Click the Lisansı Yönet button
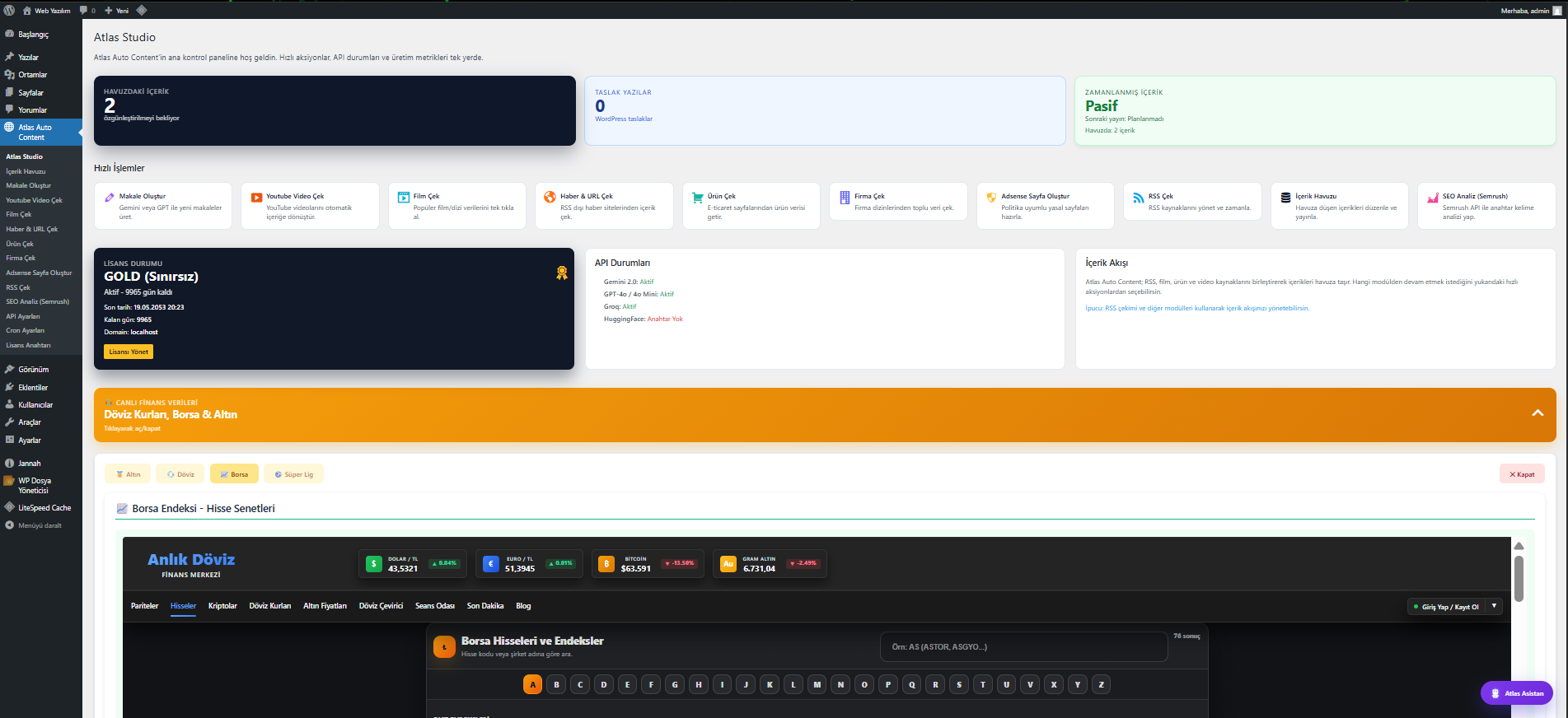The width and height of the screenshot is (1568, 718). [129, 352]
